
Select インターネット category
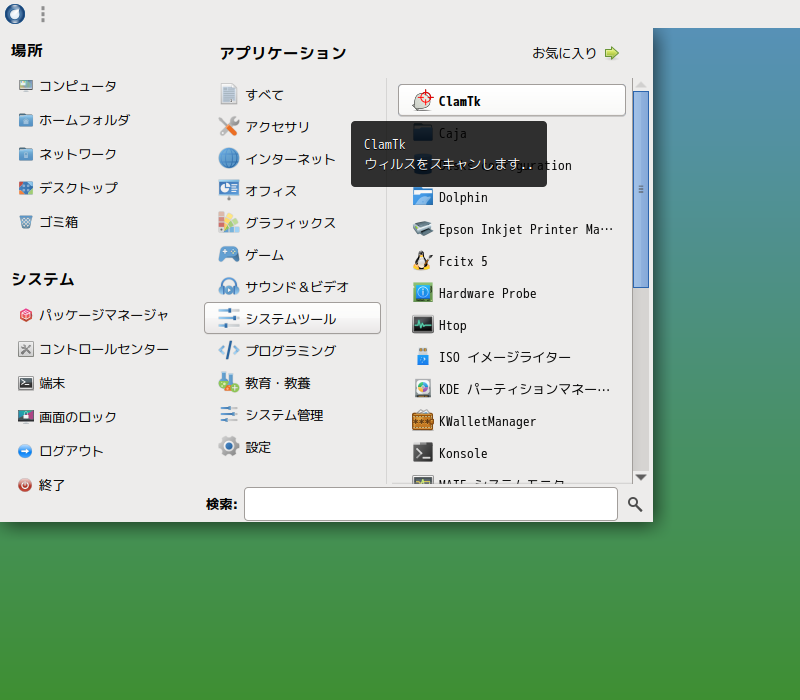tap(292, 159)
